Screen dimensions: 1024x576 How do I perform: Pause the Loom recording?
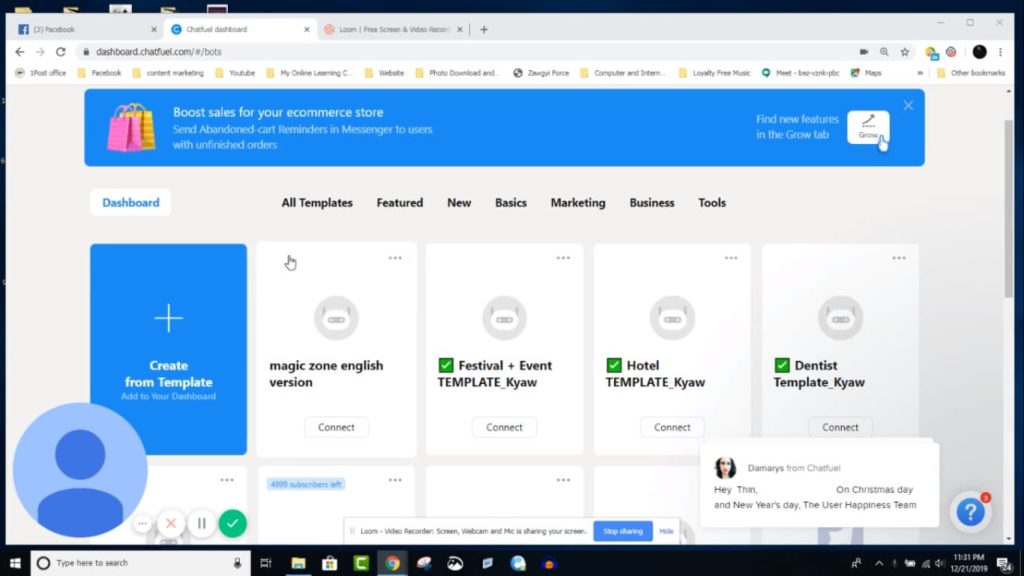(x=202, y=523)
